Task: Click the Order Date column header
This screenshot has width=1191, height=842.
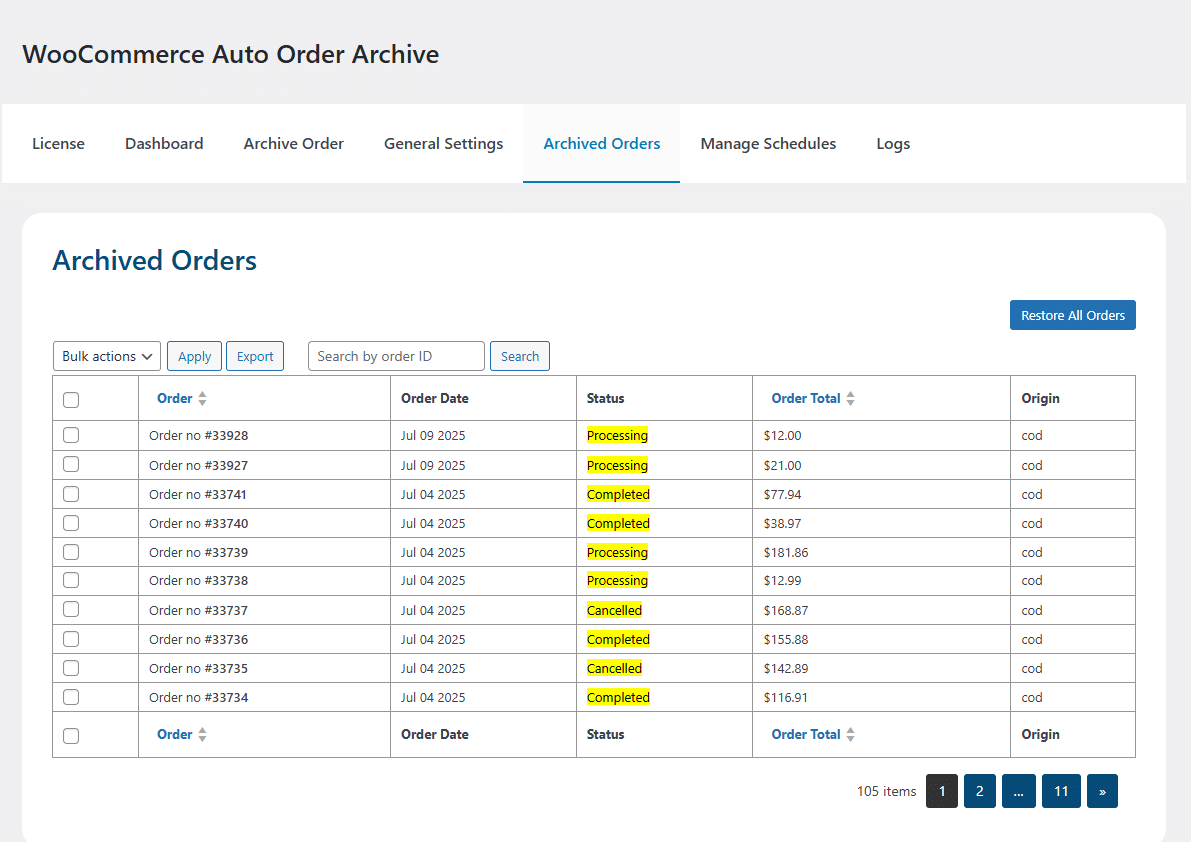Action: click(x=434, y=399)
